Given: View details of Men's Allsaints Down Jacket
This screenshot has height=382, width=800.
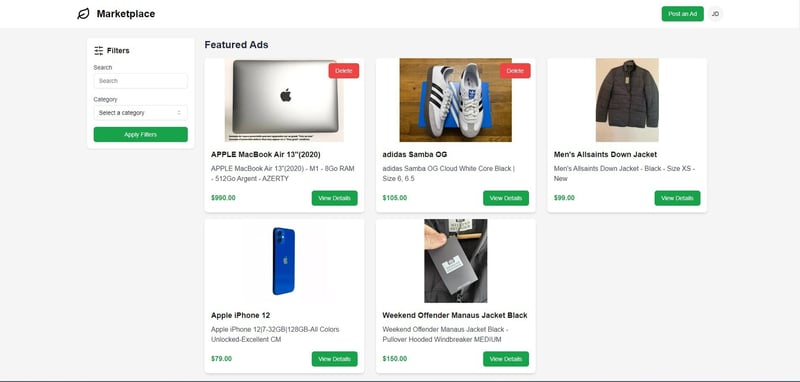Looking at the screenshot, I should point(677,198).
